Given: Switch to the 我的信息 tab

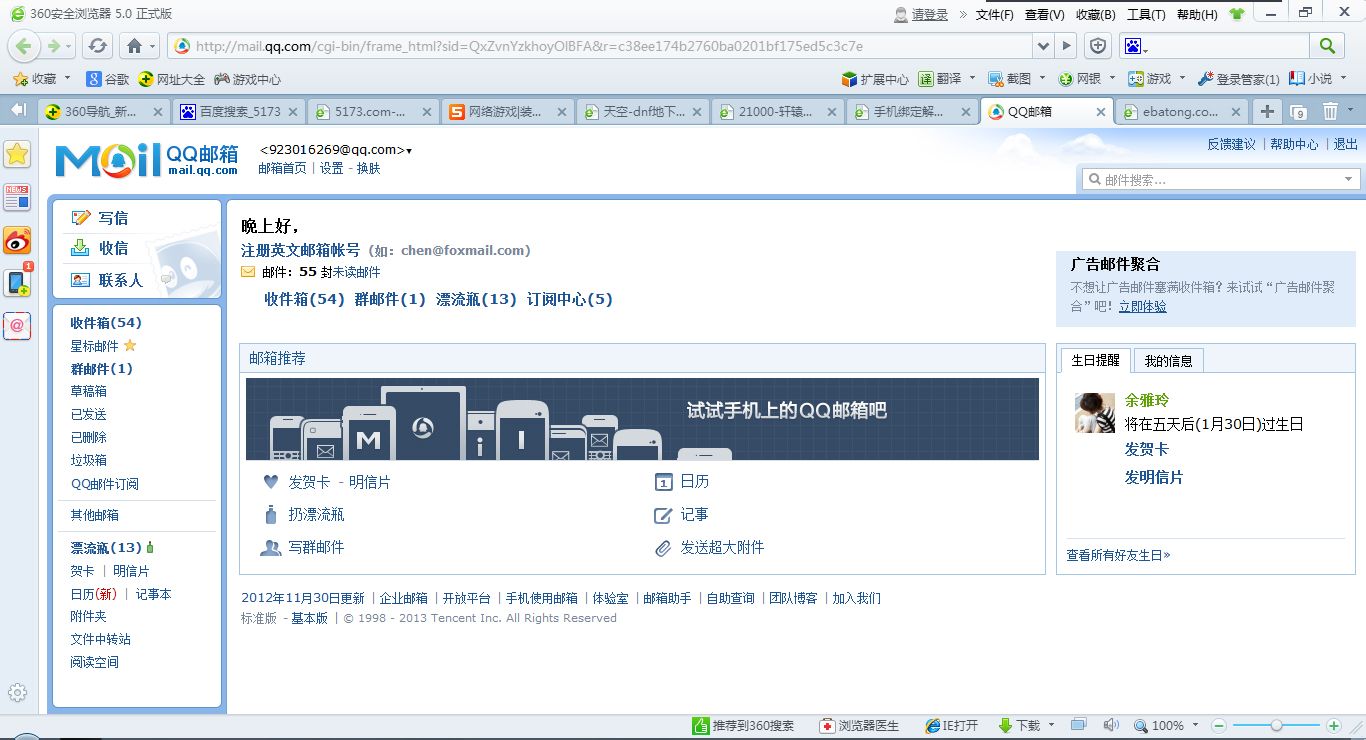Looking at the screenshot, I should (1168, 360).
